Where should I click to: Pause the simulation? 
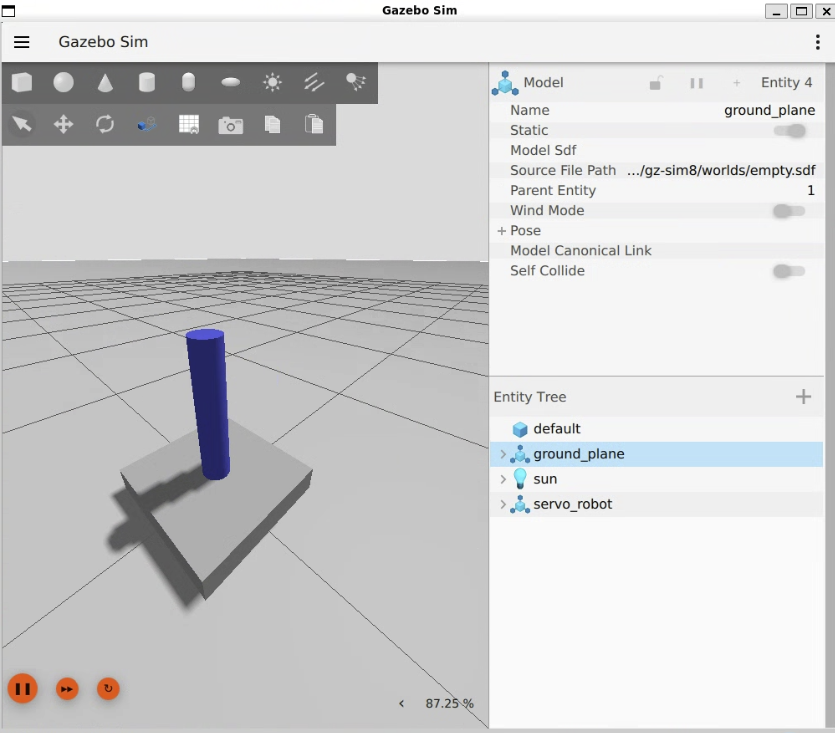[x=23, y=689]
